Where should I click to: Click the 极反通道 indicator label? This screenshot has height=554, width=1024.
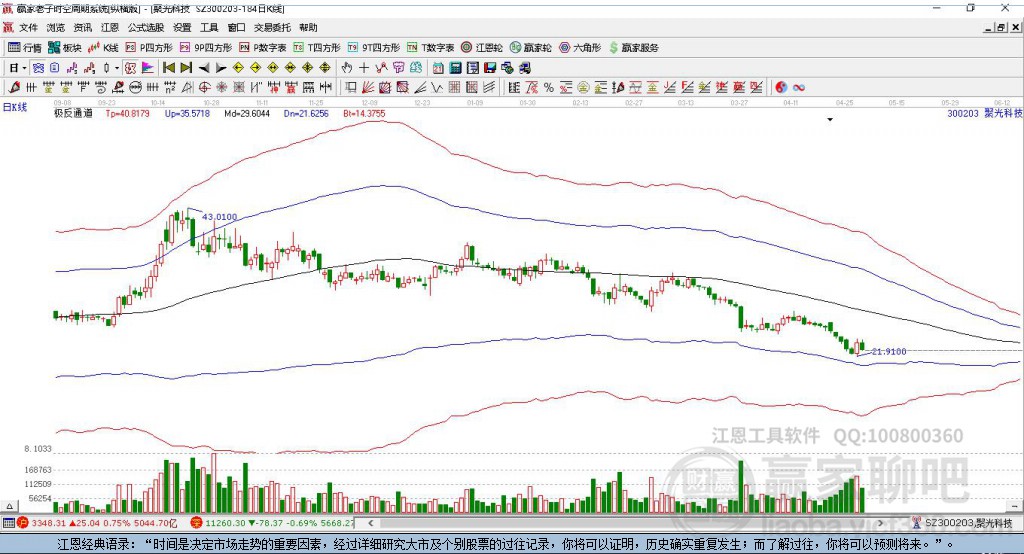pos(73,114)
